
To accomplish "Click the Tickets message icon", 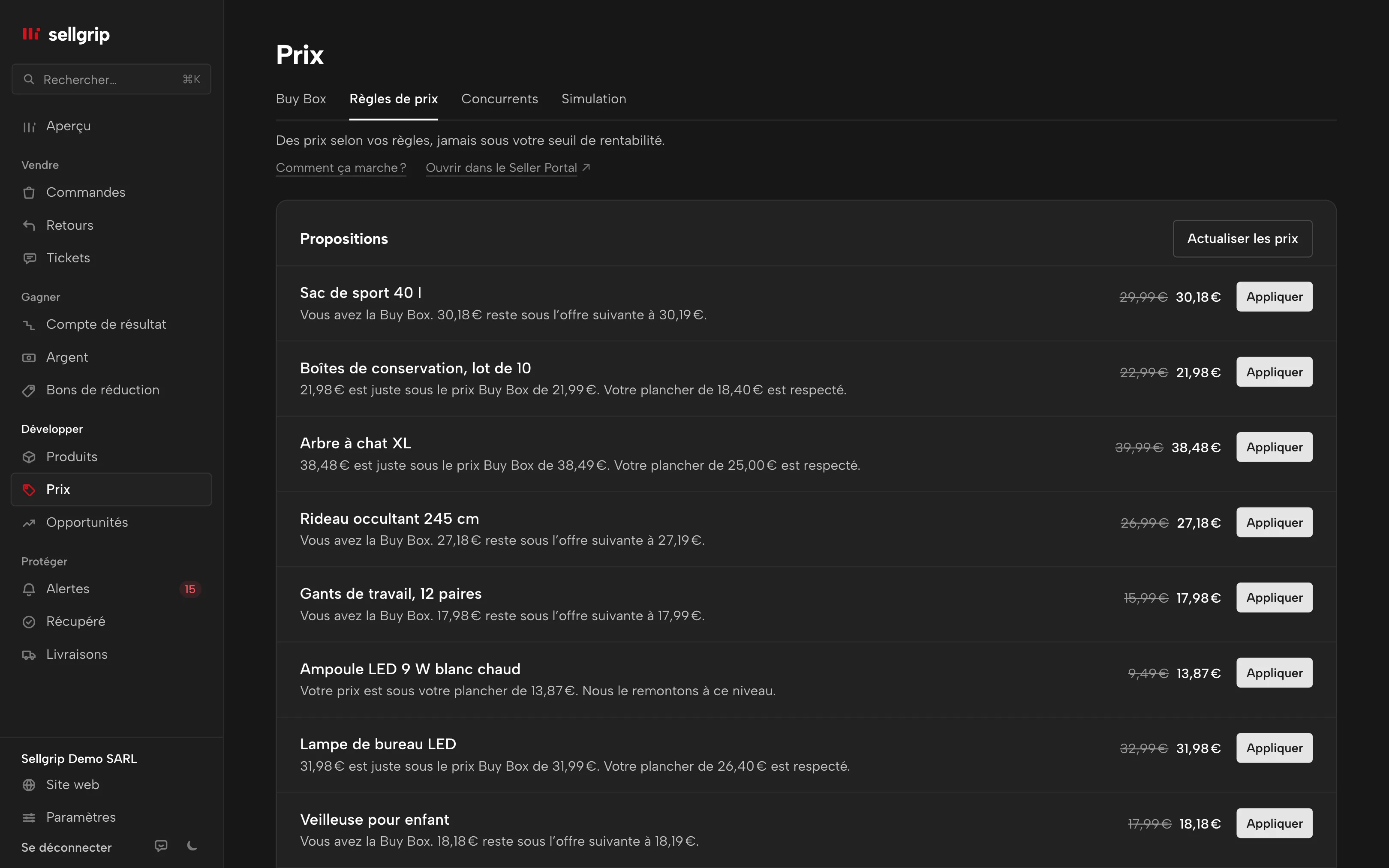I will pos(29,258).
